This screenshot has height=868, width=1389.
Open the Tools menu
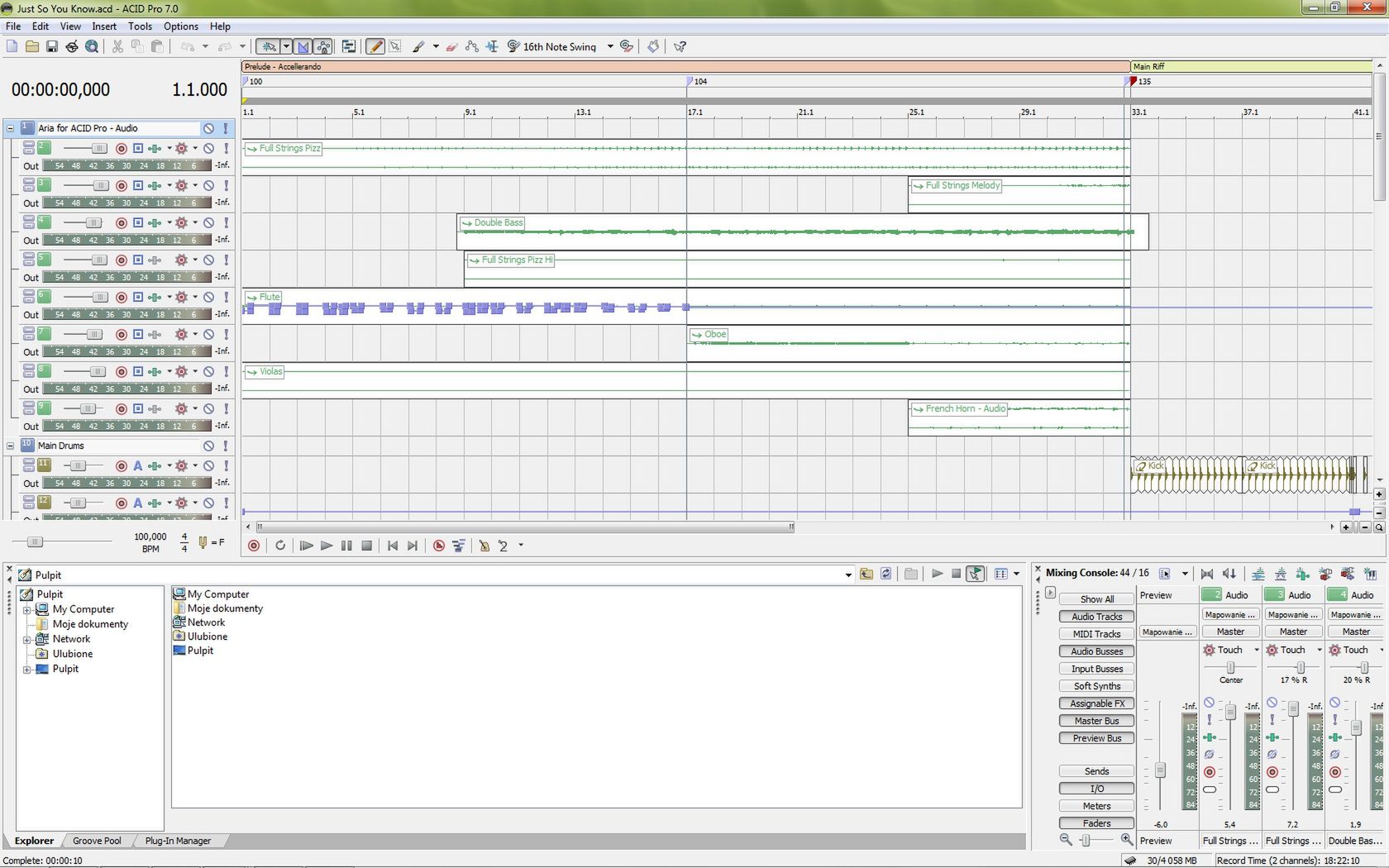[x=140, y=26]
